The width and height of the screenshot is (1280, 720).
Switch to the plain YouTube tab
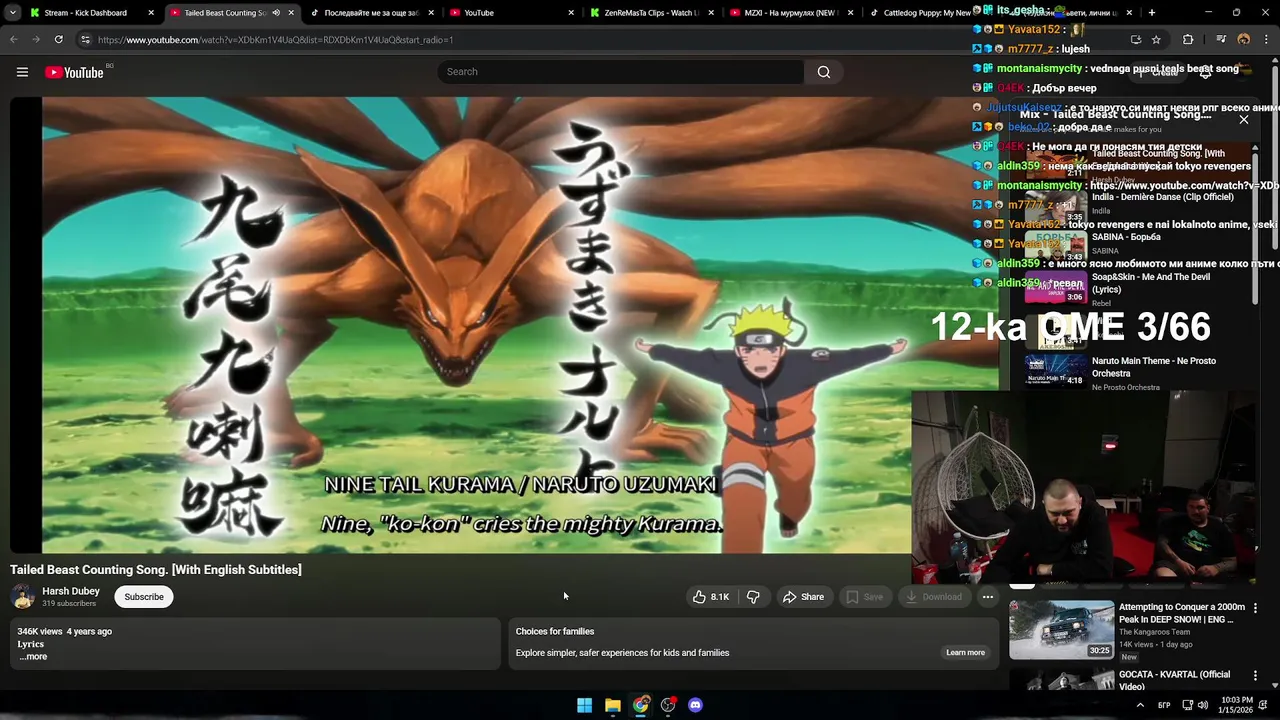point(512,13)
